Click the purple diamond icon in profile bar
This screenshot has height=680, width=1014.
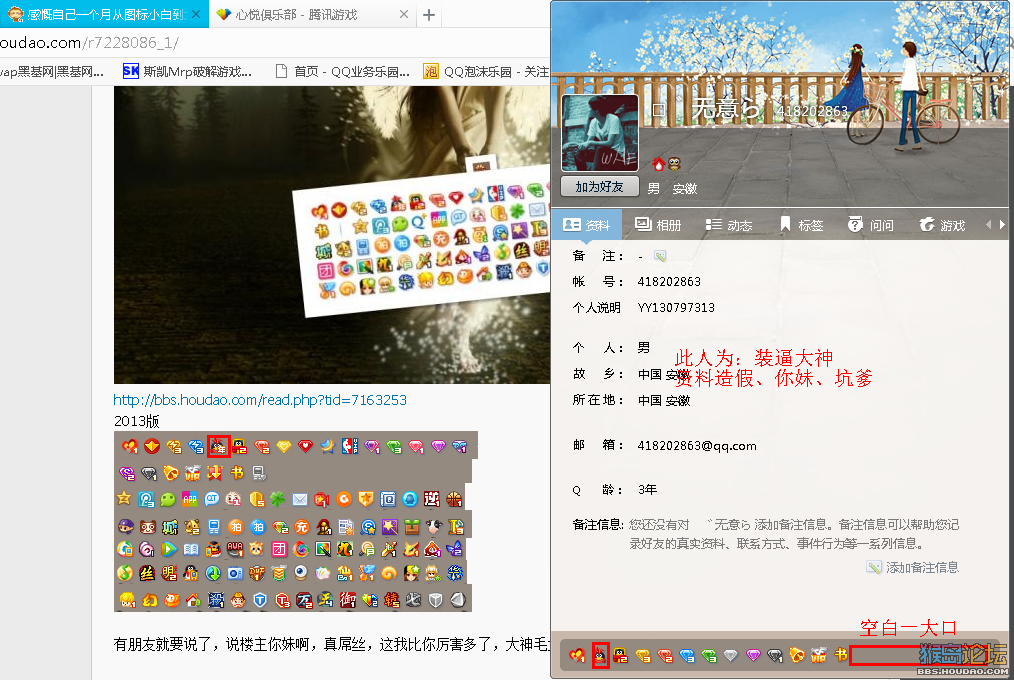click(753, 655)
